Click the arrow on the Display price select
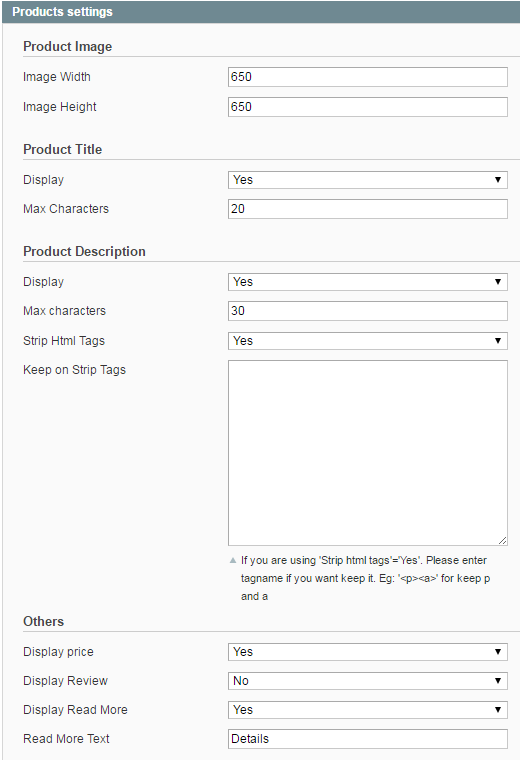This screenshot has width=520, height=760. 498,652
